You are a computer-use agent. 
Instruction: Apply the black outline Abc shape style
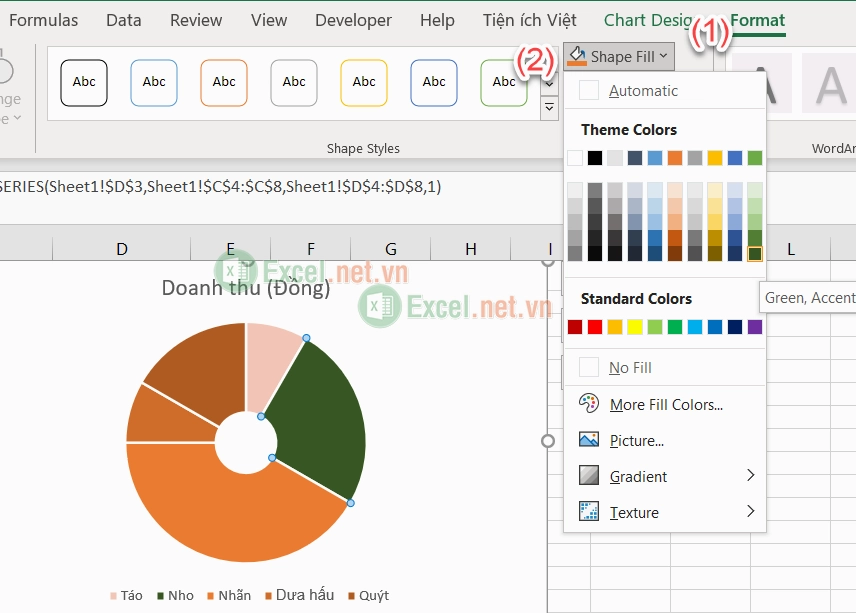(x=84, y=82)
